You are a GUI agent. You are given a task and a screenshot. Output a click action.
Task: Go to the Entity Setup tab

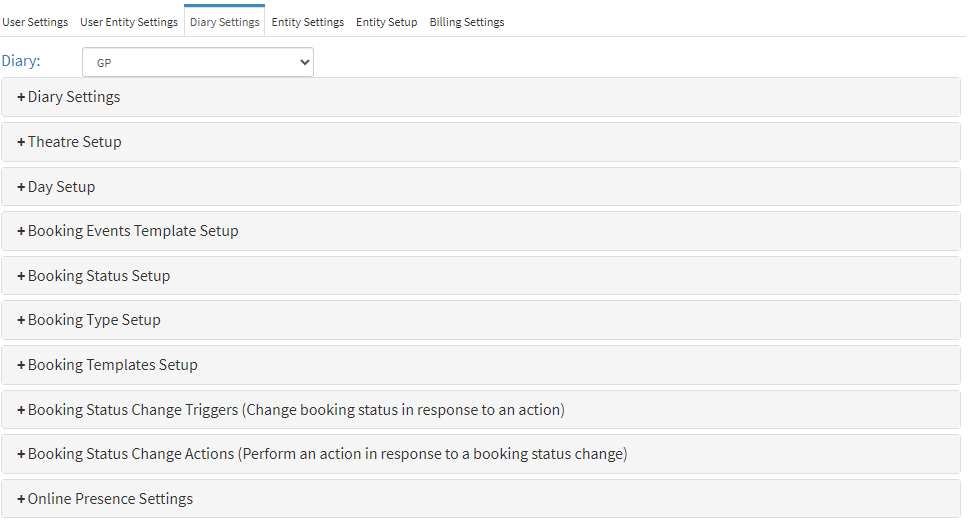387,22
